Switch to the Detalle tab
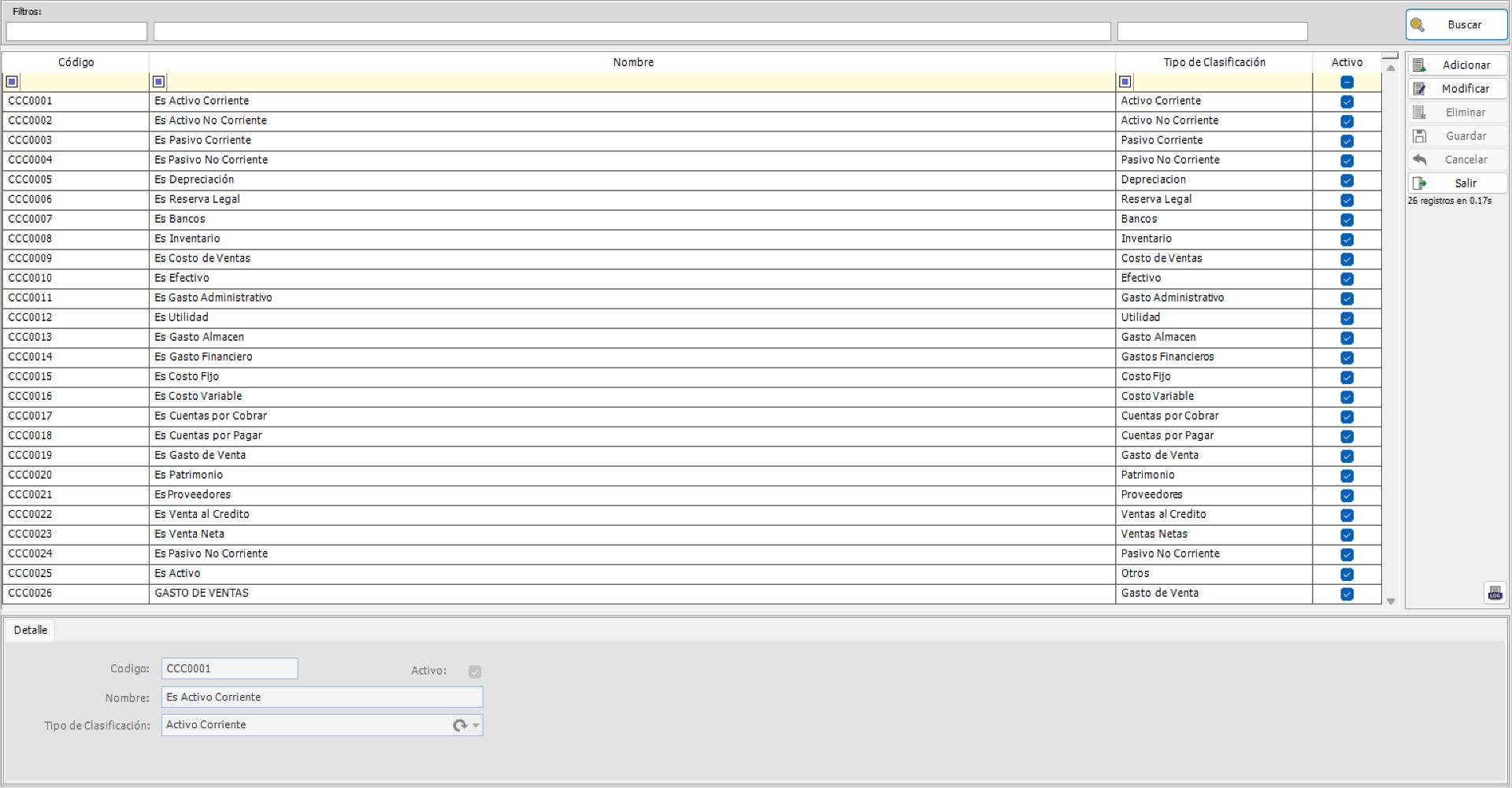The height and width of the screenshot is (788, 1512). pos(30,630)
